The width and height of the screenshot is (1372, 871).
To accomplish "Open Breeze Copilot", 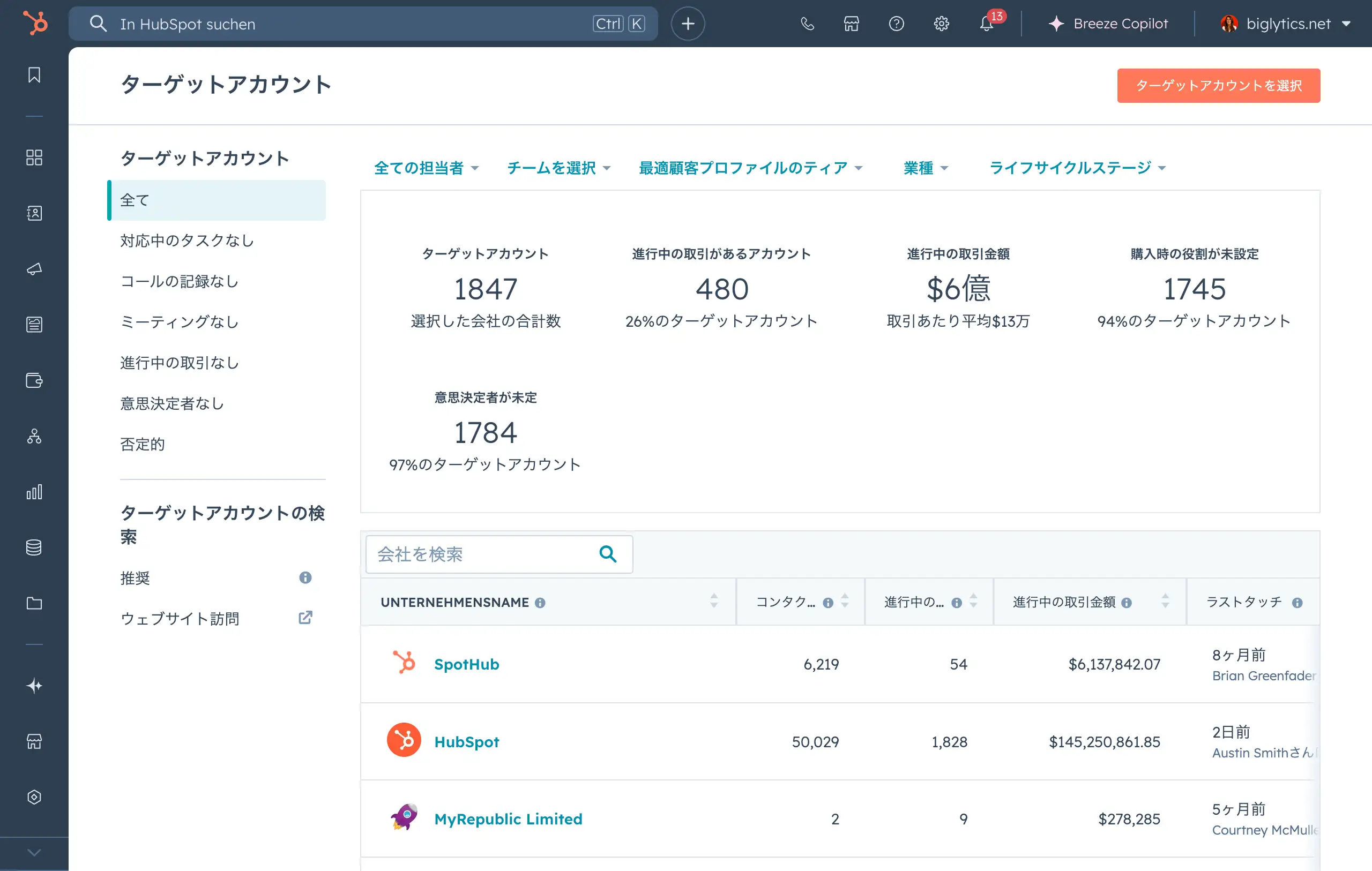I will 1108,24.
